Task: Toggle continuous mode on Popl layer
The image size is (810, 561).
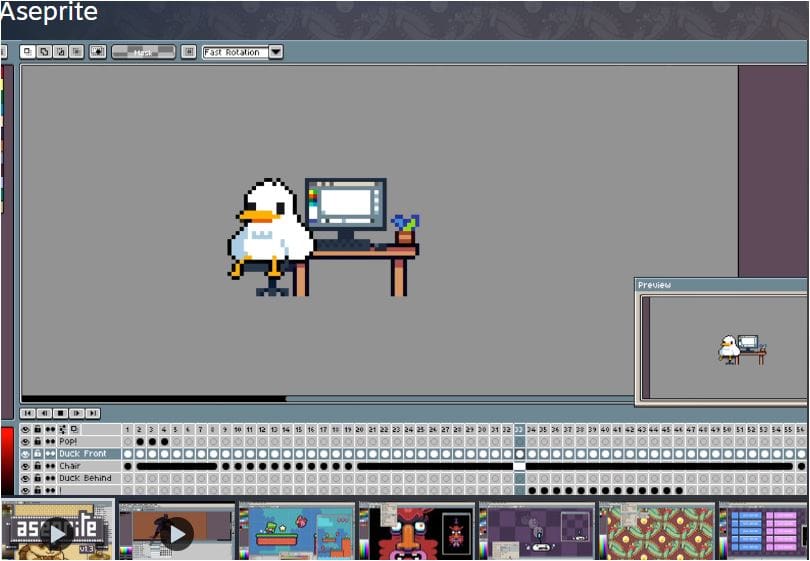Action: pos(50,442)
